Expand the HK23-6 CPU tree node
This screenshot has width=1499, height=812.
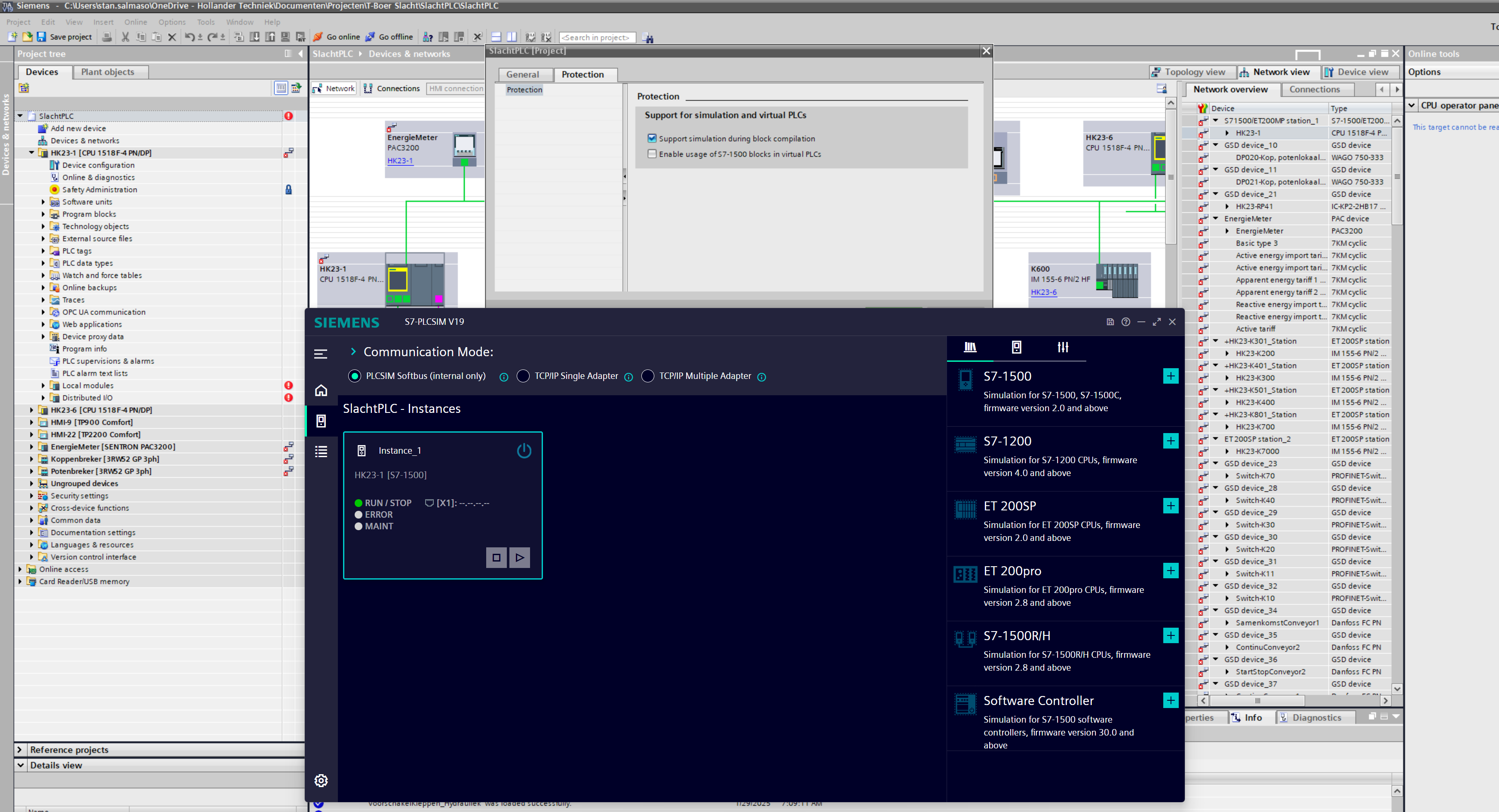click(31, 410)
